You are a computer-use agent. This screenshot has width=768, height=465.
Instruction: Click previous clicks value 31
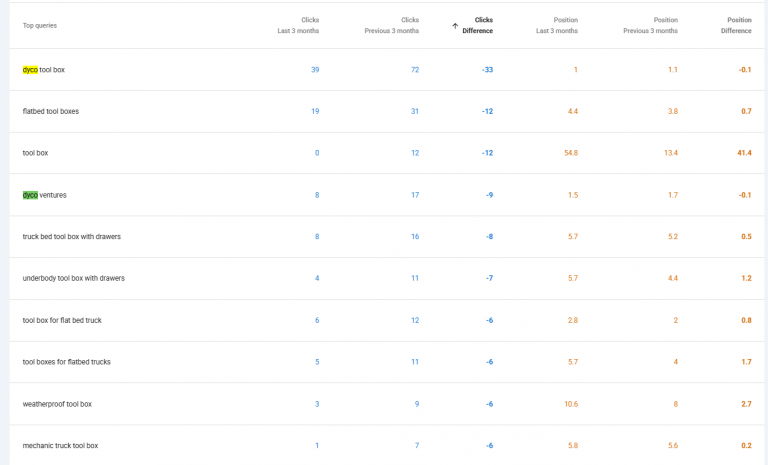tap(415, 111)
